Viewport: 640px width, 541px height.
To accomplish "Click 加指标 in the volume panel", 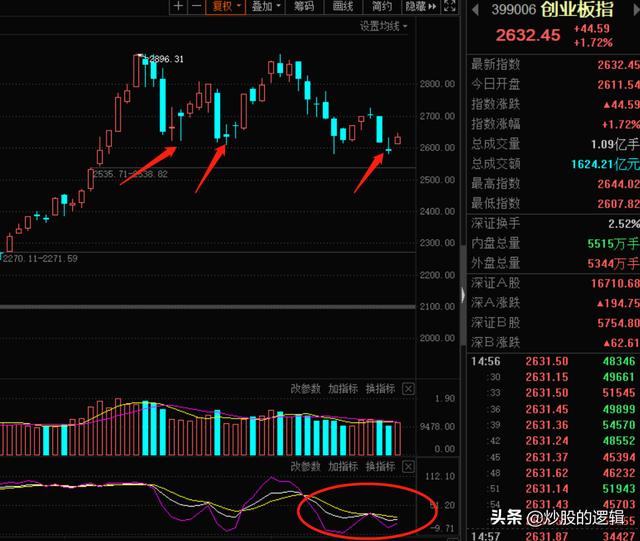I will click(x=343, y=389).
